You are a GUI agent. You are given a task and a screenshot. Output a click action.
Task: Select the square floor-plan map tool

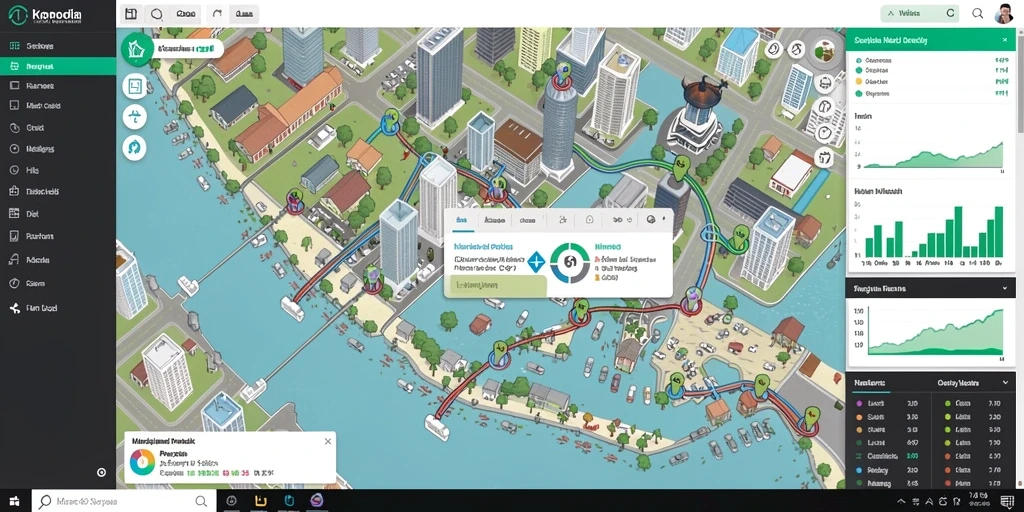click(x=135, y=86)
